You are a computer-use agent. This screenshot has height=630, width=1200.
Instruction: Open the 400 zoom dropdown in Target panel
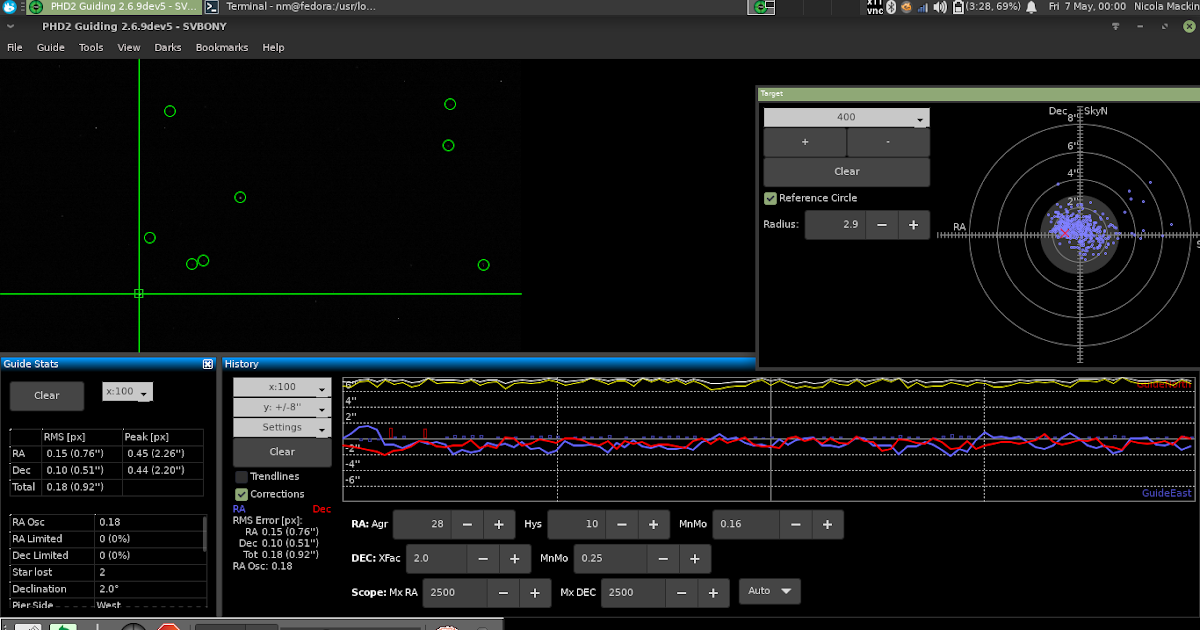pyautogui.click(x=845, y=117)
